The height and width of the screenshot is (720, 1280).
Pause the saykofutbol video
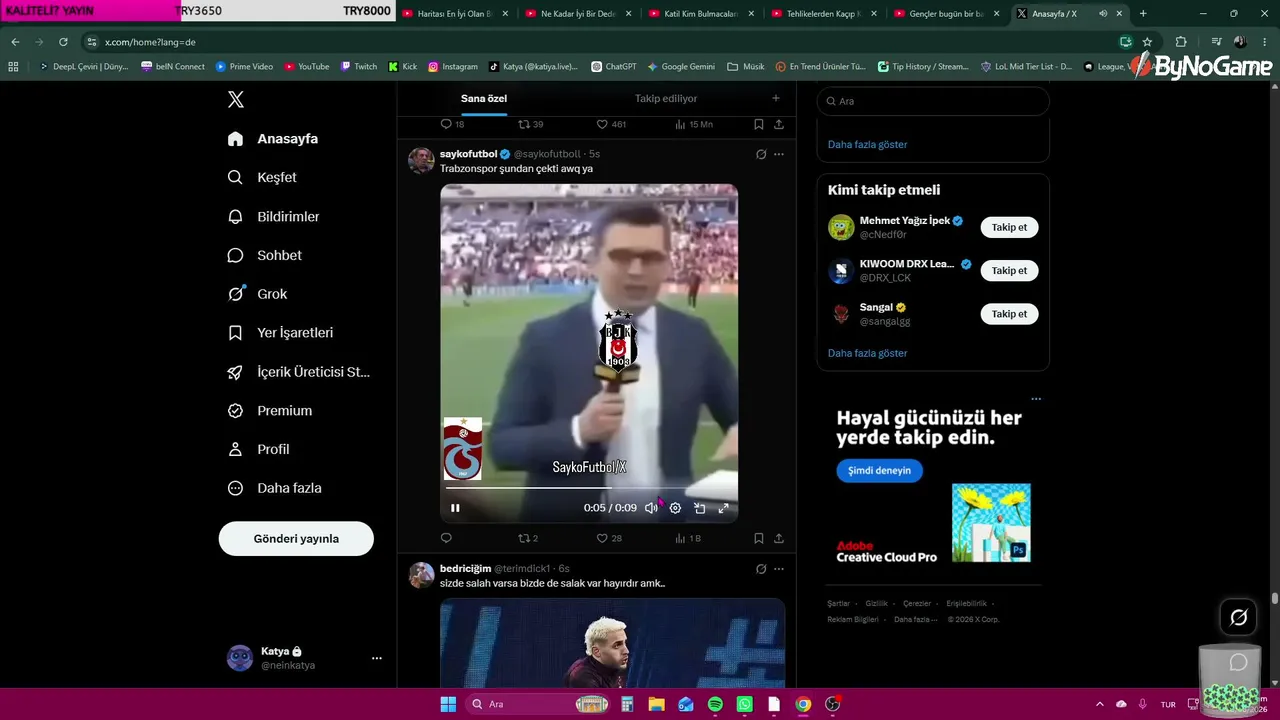(x=455, y=508)
